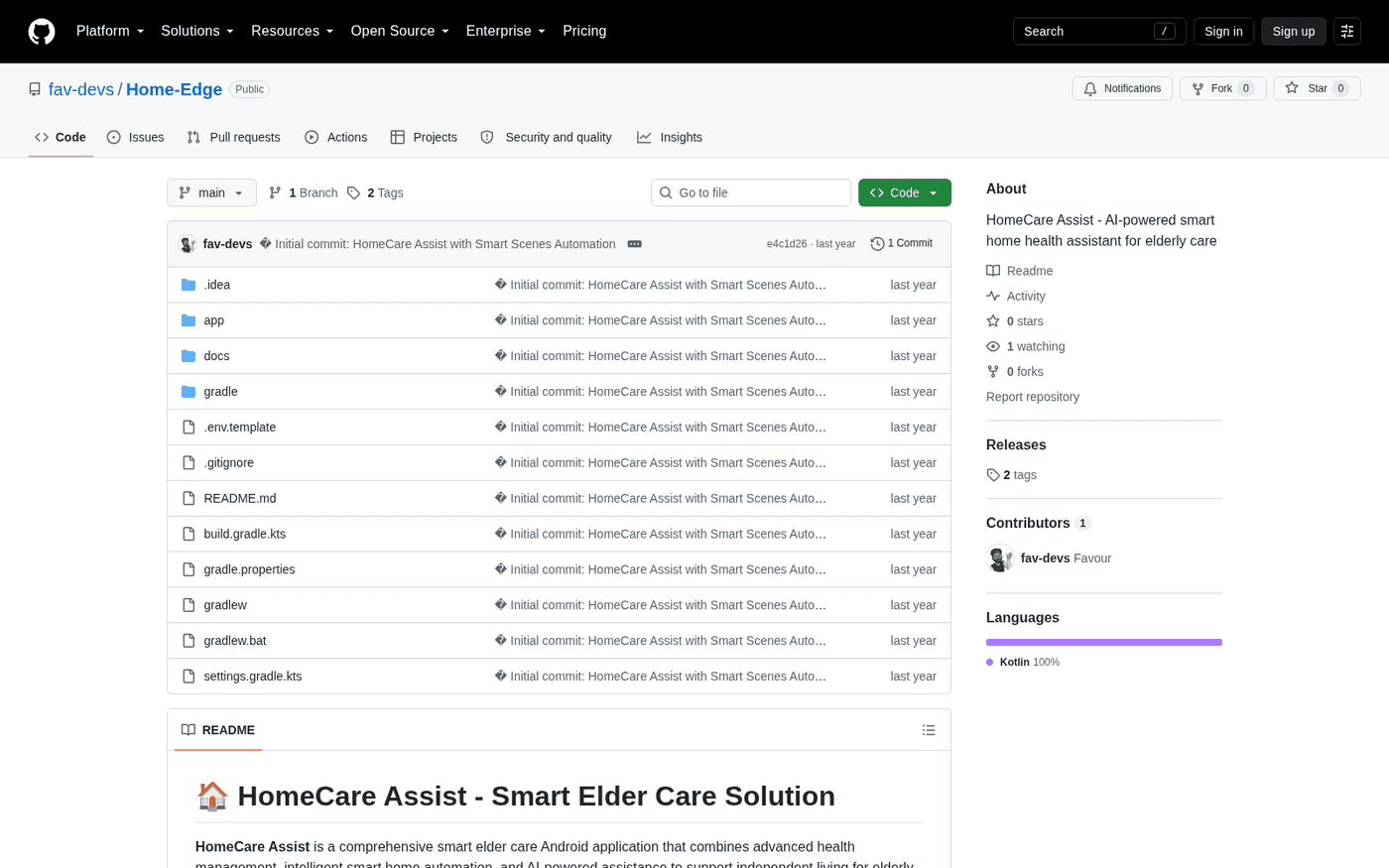Open the README outline icon

pyautogui.click(x=929, y=730)
